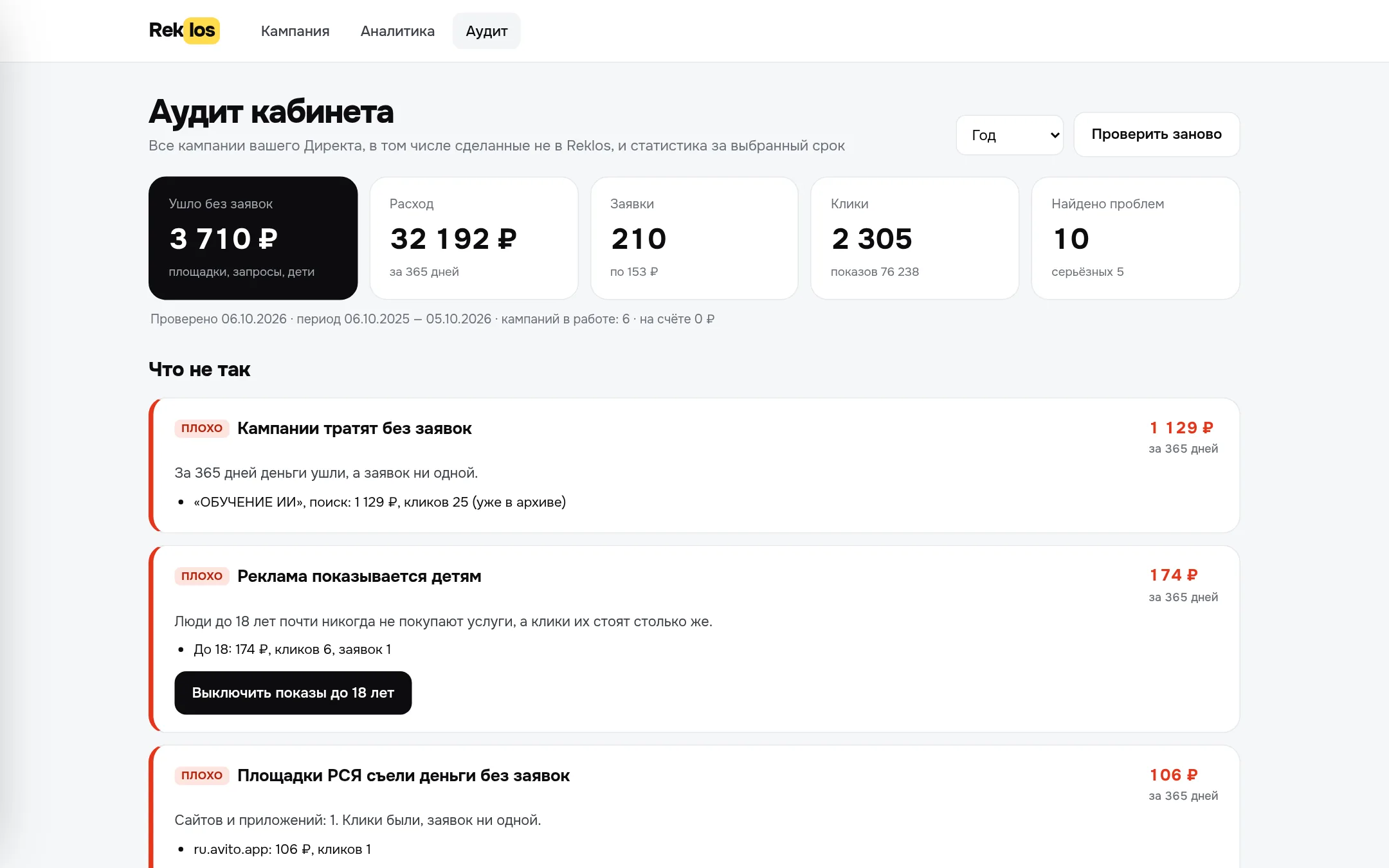Click the Клики 2 305 card
This screenshot has width=1389, height=868.
click(915, 238)
